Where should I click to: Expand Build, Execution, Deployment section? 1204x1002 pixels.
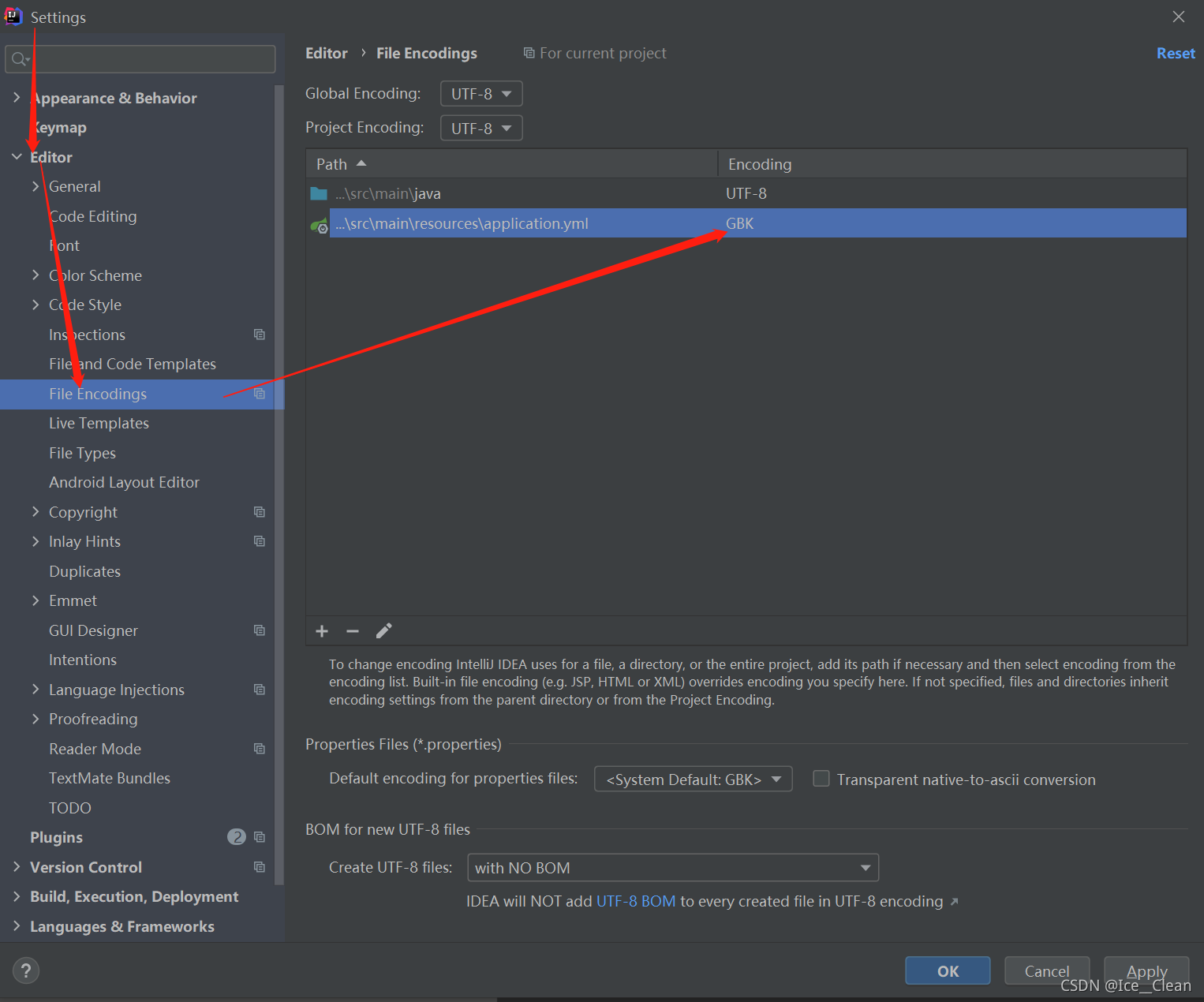(x=17, y=896)
